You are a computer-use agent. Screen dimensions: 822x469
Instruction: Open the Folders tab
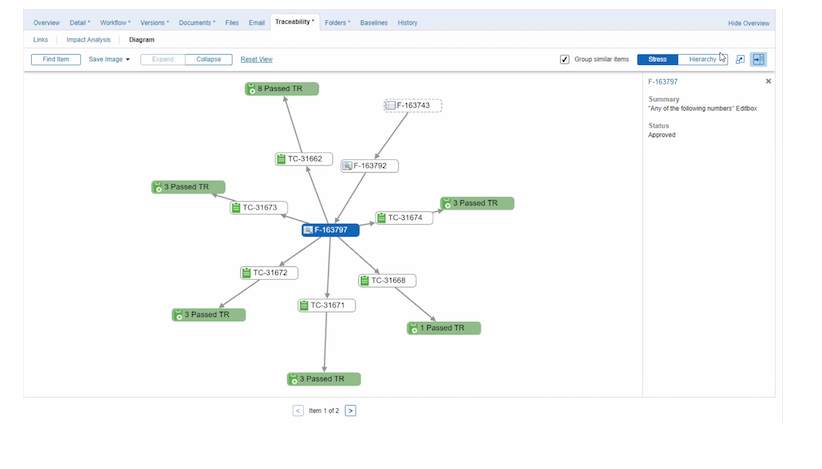(337, 23)
